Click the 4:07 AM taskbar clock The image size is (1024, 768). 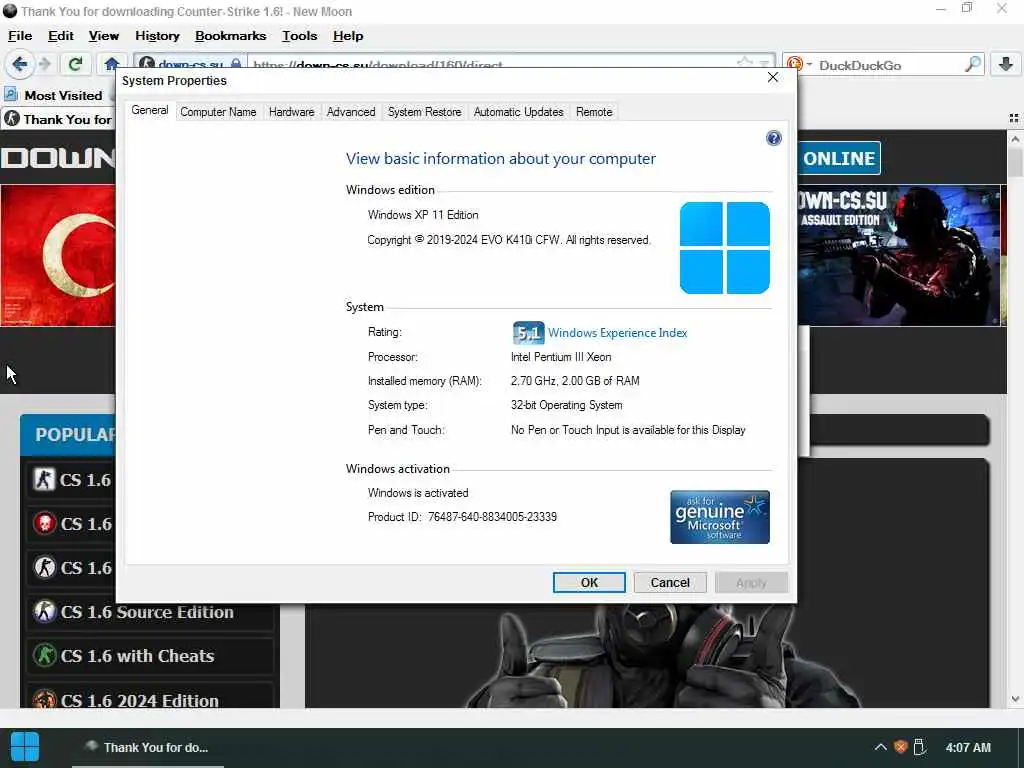click(968, 747)
